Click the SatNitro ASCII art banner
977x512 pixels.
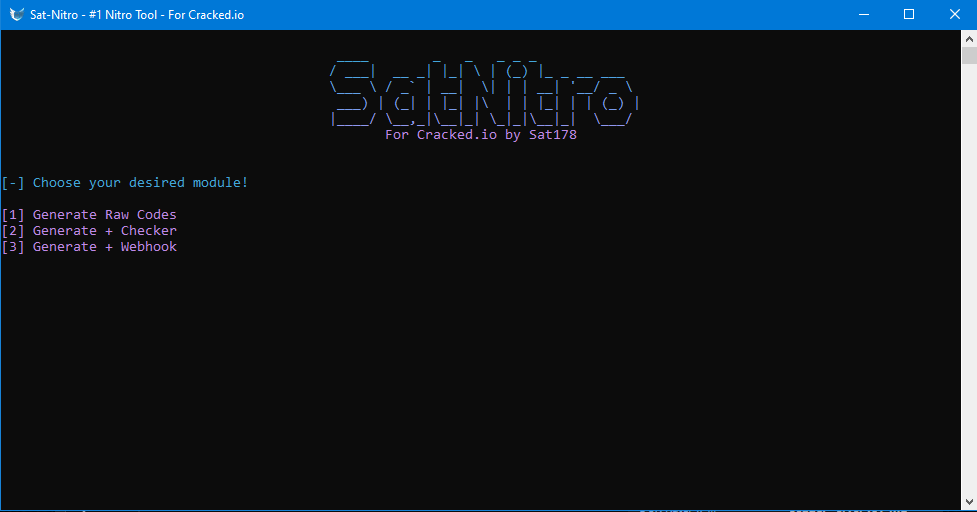click(x=484, y=93)
